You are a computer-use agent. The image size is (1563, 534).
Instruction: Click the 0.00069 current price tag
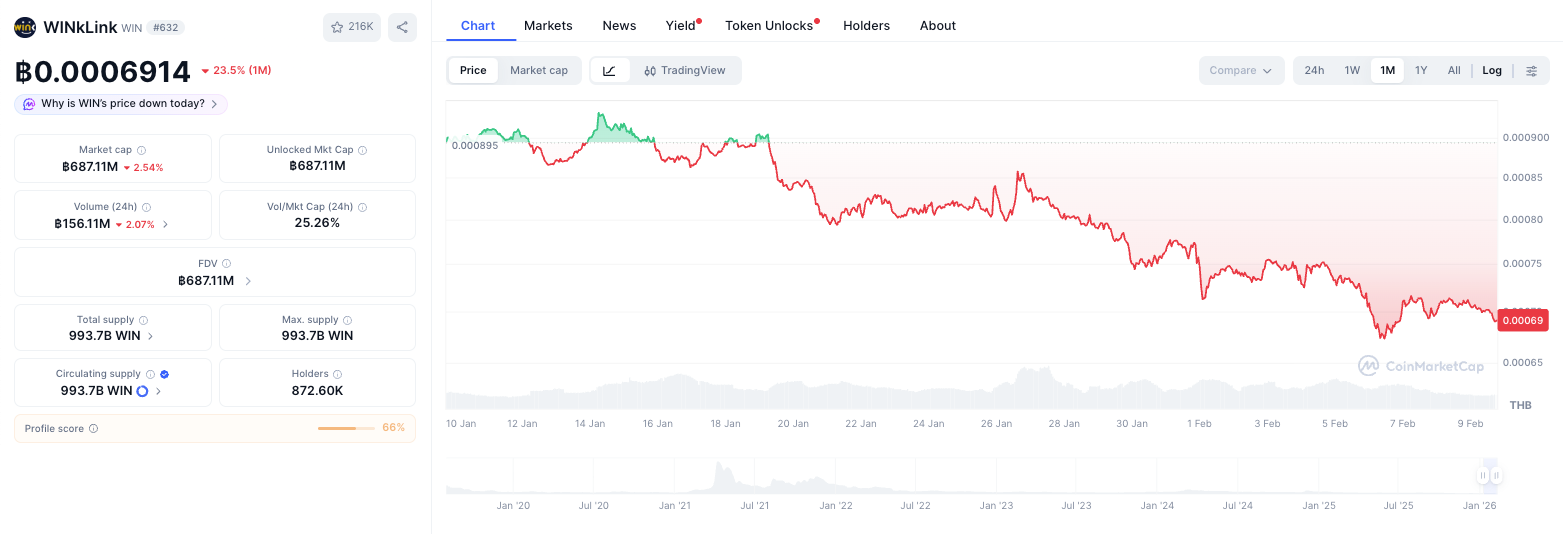click(x=1522, y=320)
